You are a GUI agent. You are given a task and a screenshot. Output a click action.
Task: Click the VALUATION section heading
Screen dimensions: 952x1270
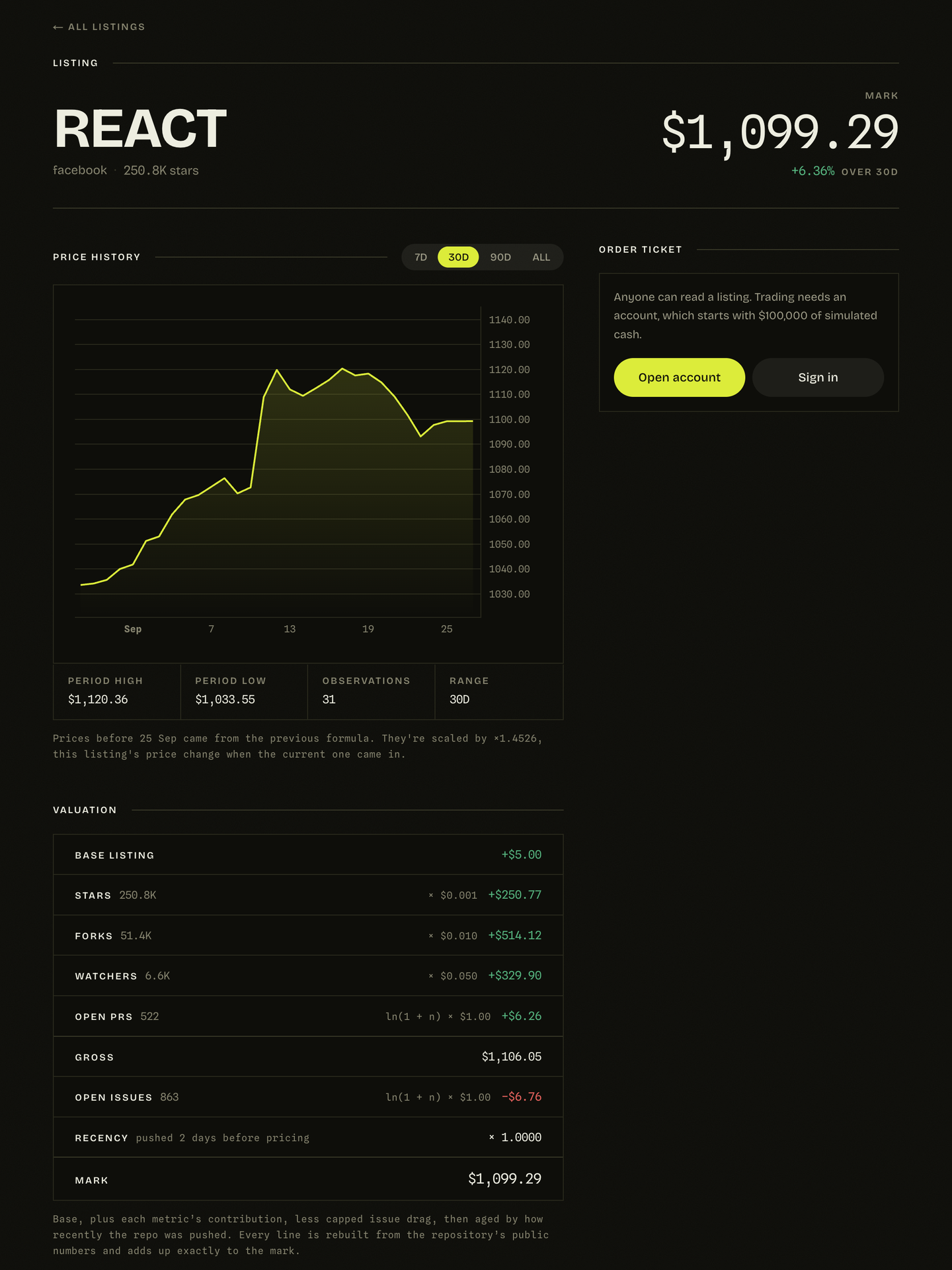(85, 810)
